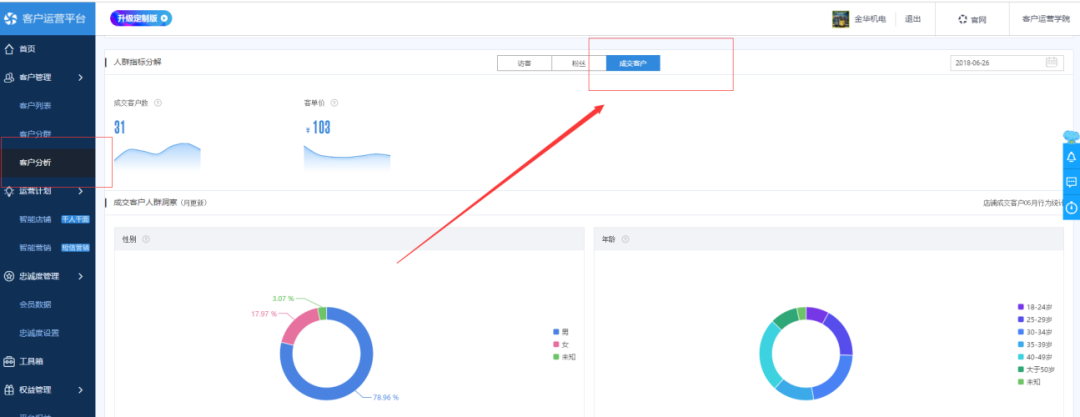Click the 金华机电 shop avatar

pyautogui.click(x=841, y=19)
